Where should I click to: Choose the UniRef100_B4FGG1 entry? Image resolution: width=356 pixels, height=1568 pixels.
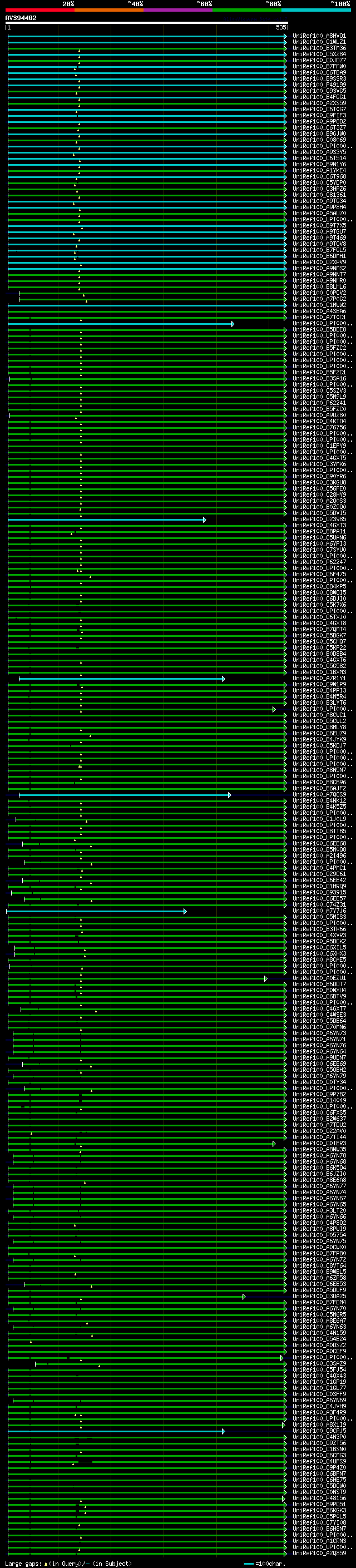coord(319,97)
